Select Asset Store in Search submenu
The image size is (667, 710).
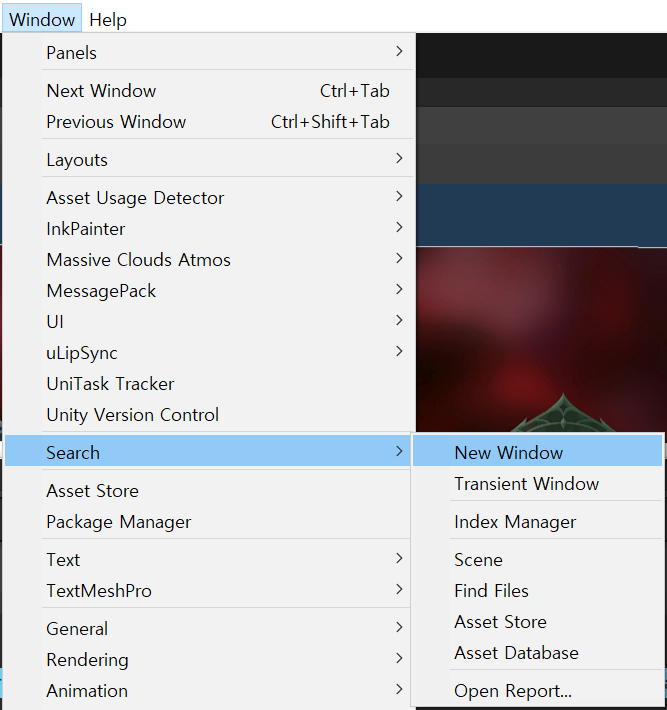click(x=537, y=622)
